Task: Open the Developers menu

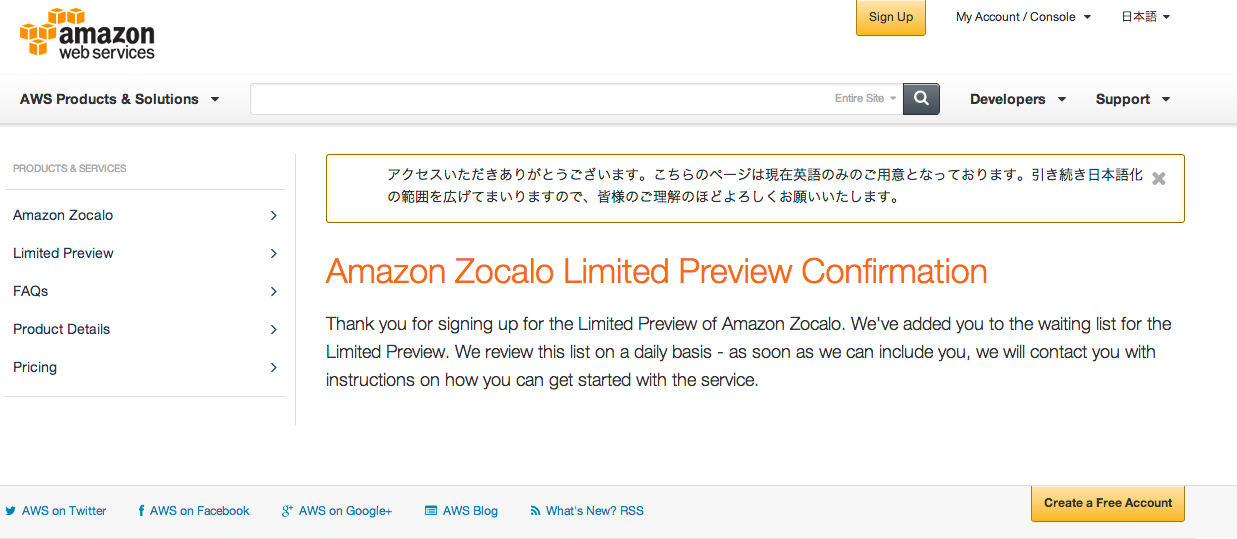Action: 1017,99
